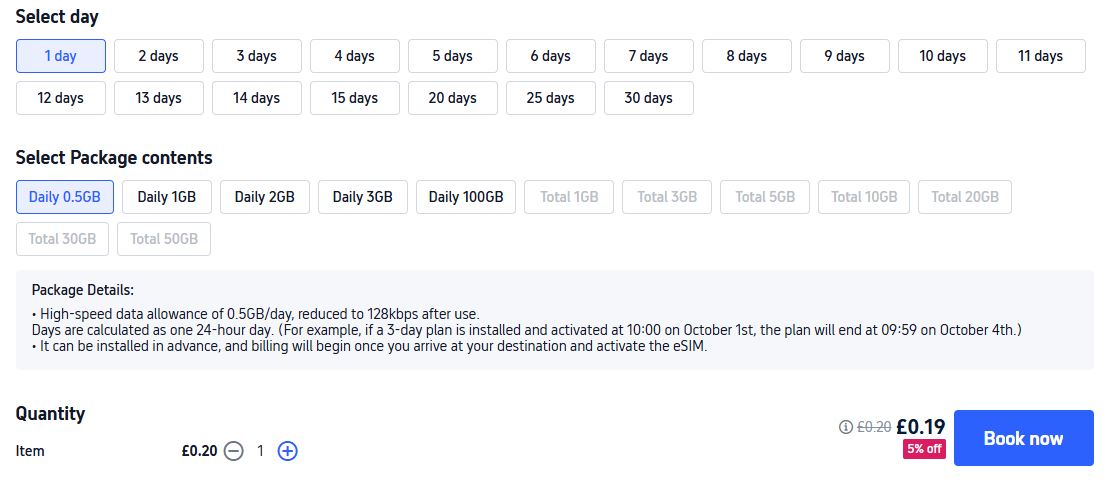Image resolution: width=1113 pixels, height=484 pixels.
Task: Click the 5% off discount badge
Action: point(924,449)
